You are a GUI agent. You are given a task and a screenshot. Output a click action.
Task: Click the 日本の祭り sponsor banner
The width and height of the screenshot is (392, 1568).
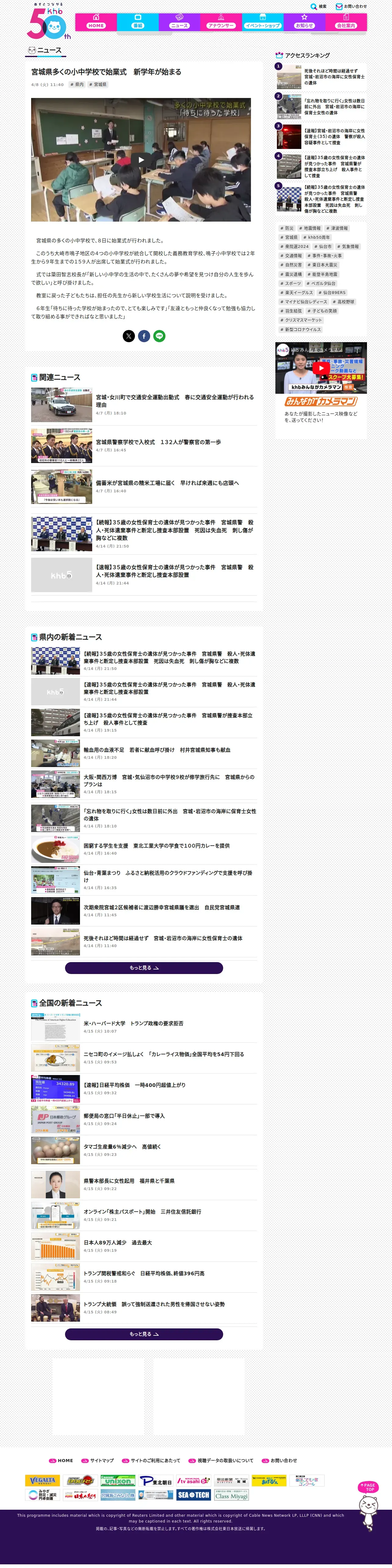tap(80, 1495)
